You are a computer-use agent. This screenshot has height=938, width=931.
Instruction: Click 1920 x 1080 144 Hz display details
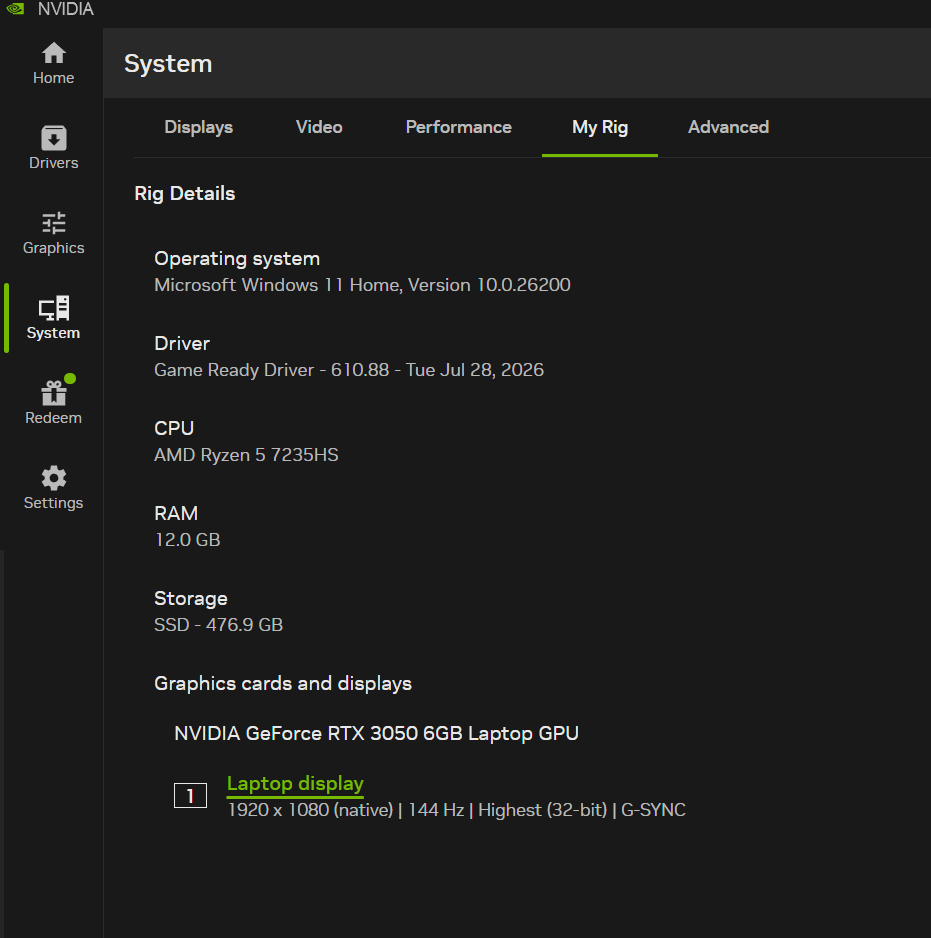[x=457, y=810]
